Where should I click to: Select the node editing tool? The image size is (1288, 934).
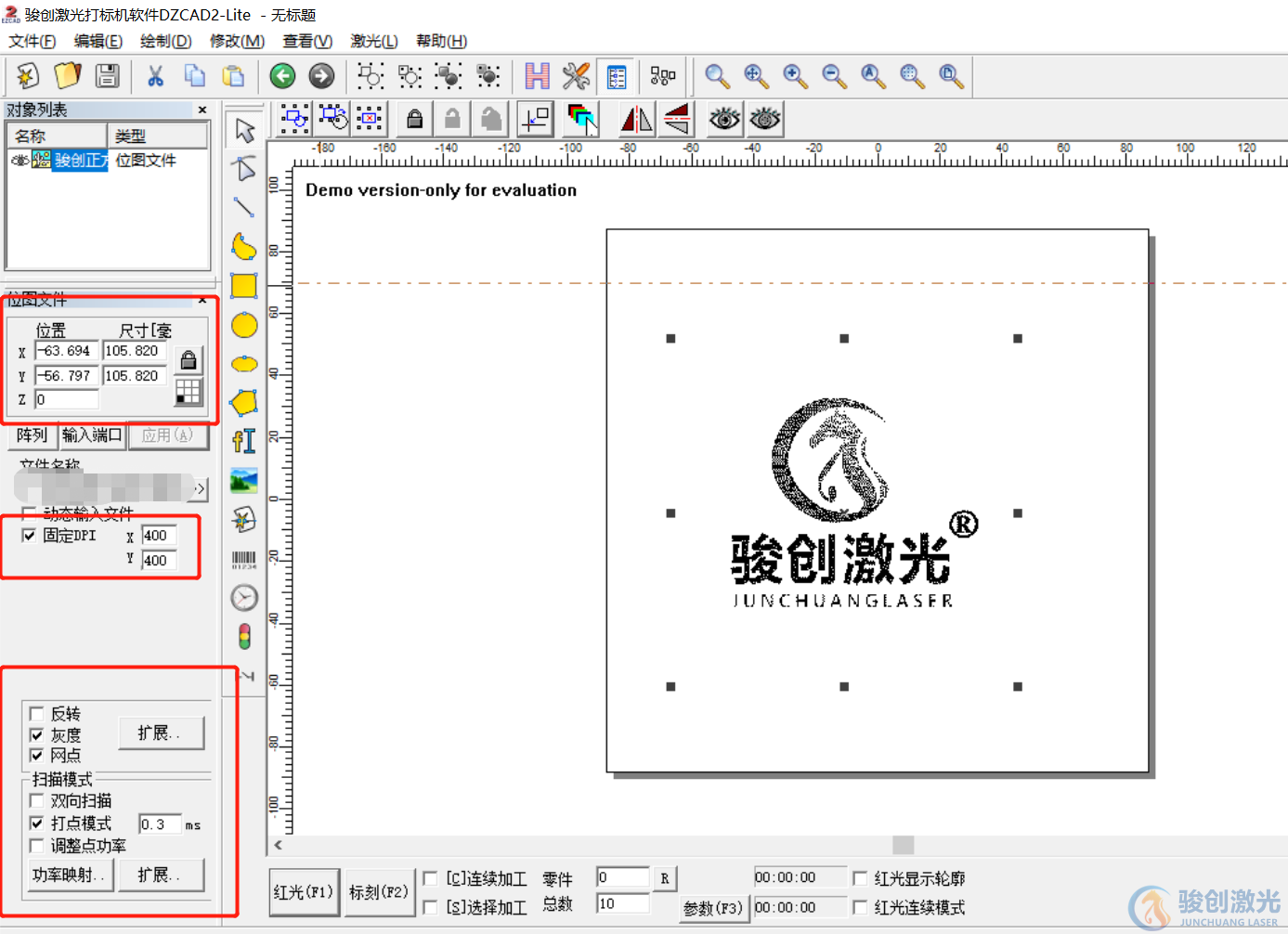pyautogui.click(x=244, y=169)
